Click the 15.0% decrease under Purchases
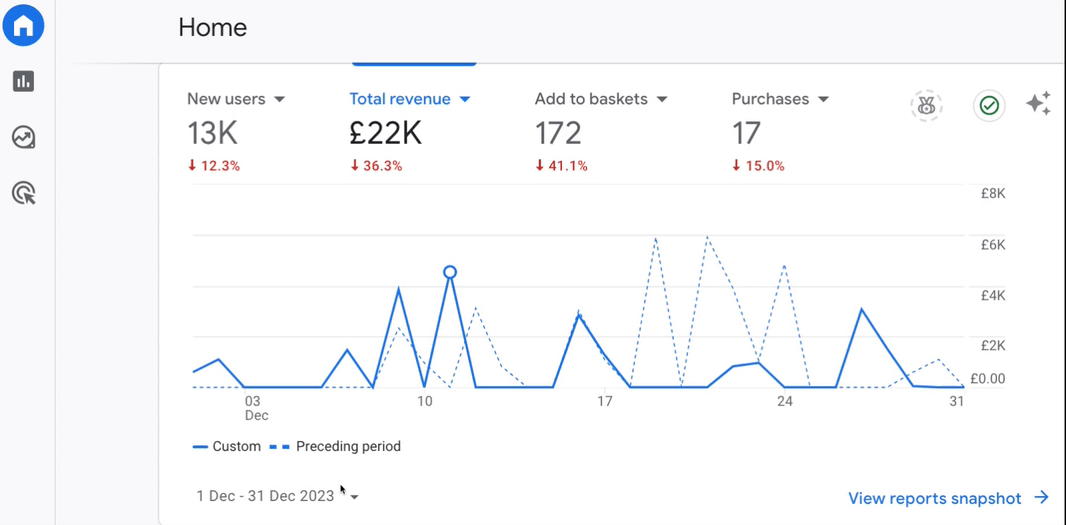 [758, 165]
